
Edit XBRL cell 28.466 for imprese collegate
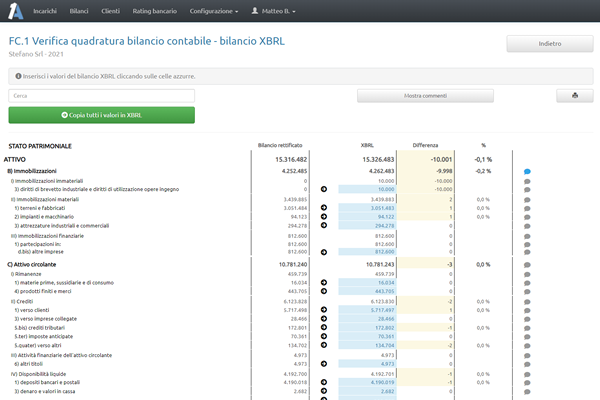pyautogui.click(x=367, y=319)
